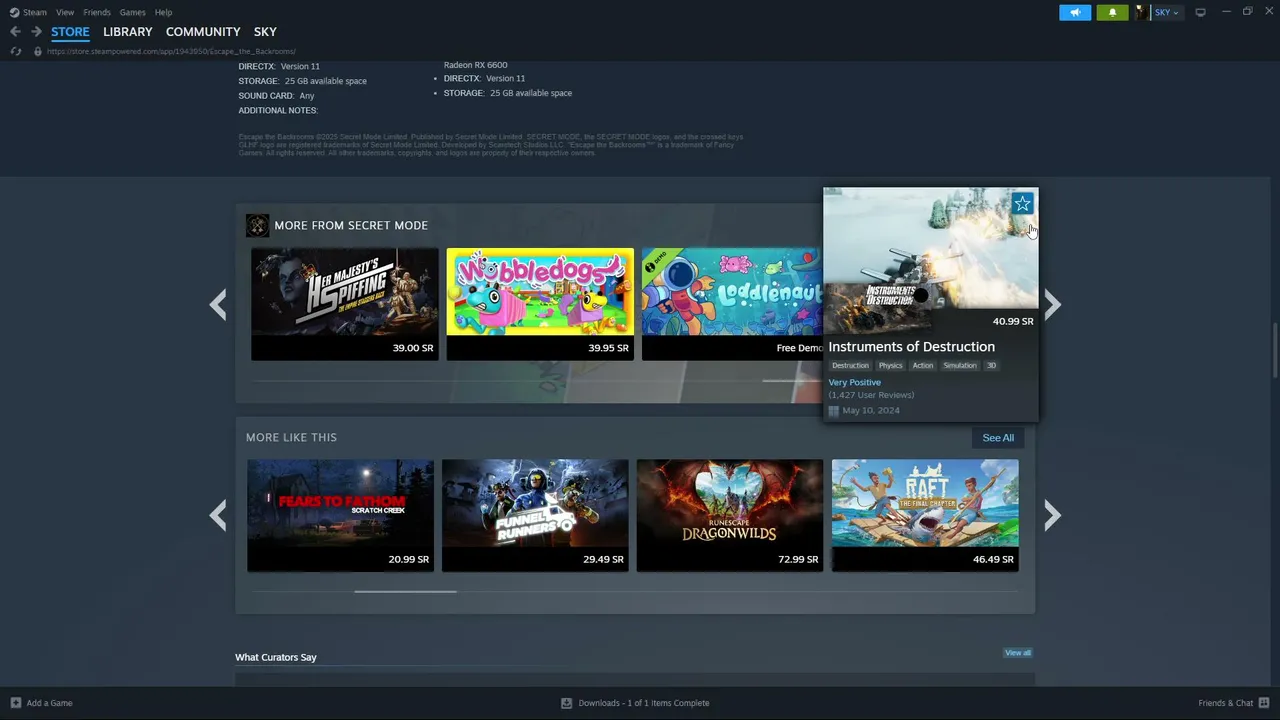Go forward with the forward arrow

point(36,32)
